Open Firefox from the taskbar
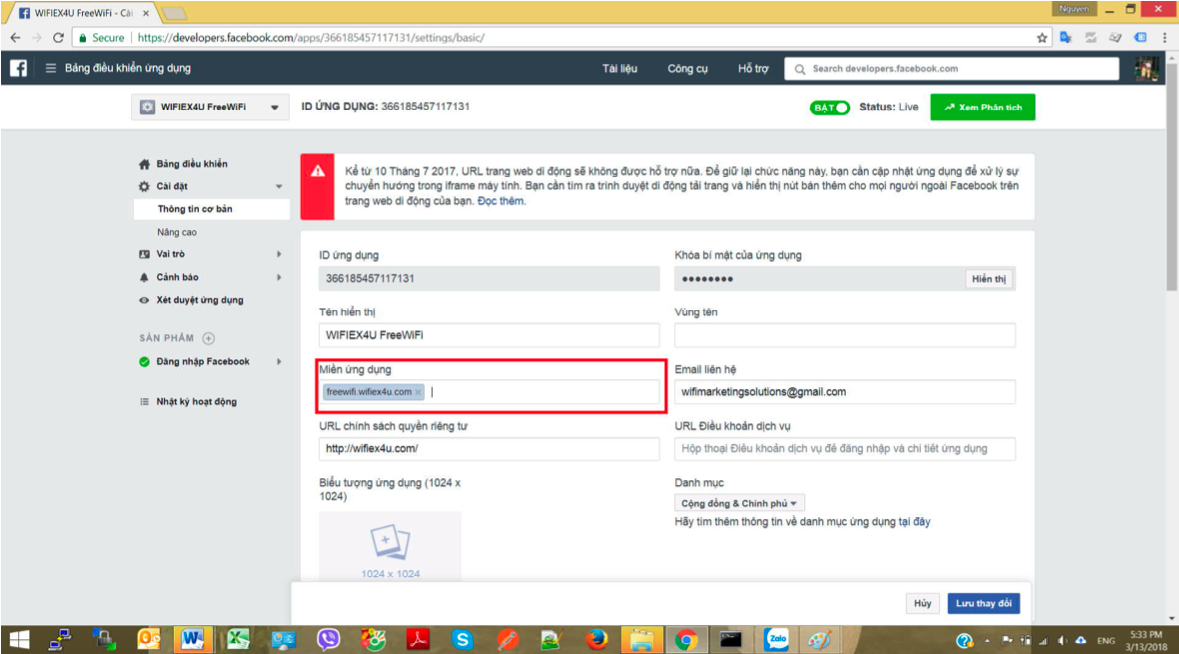 coord(597,640)
